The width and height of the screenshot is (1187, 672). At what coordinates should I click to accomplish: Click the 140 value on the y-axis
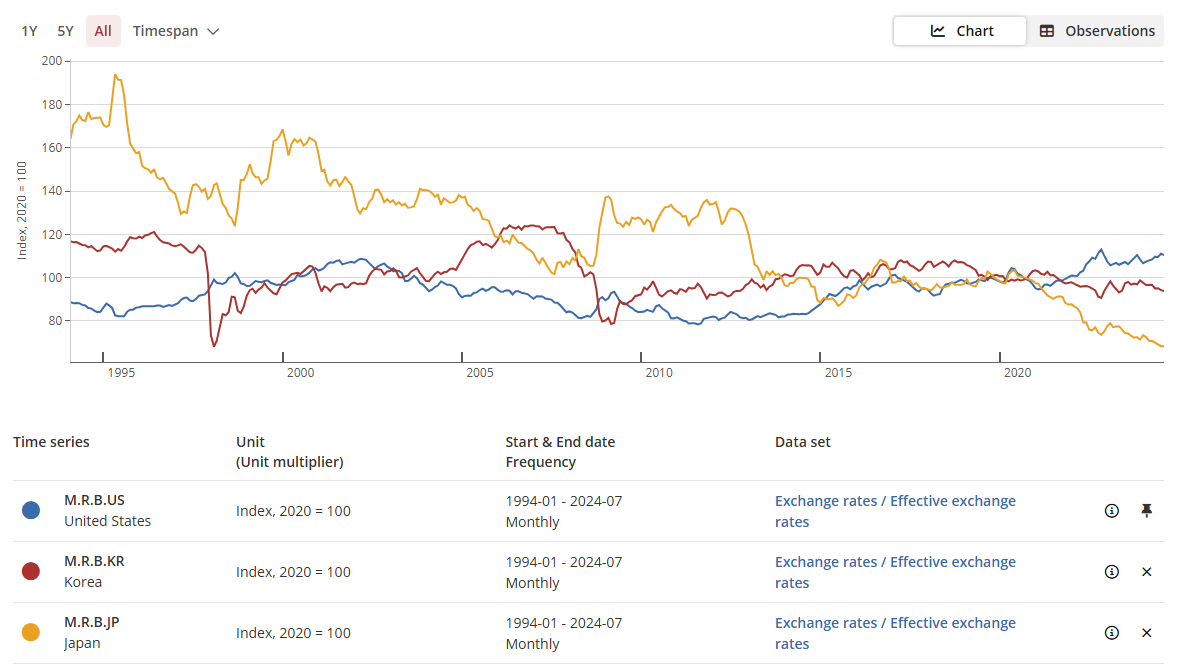click(x=52, y=191)
